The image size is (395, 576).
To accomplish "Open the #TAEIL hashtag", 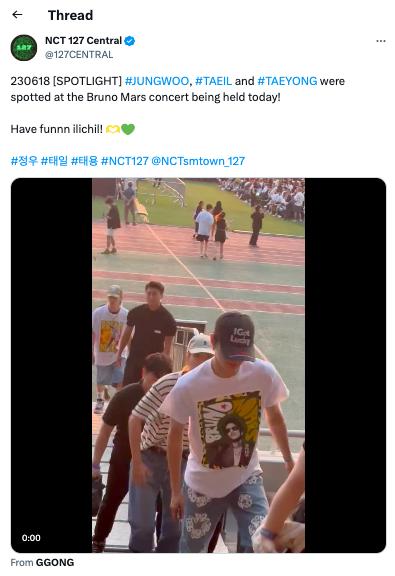I will (213, 81).
